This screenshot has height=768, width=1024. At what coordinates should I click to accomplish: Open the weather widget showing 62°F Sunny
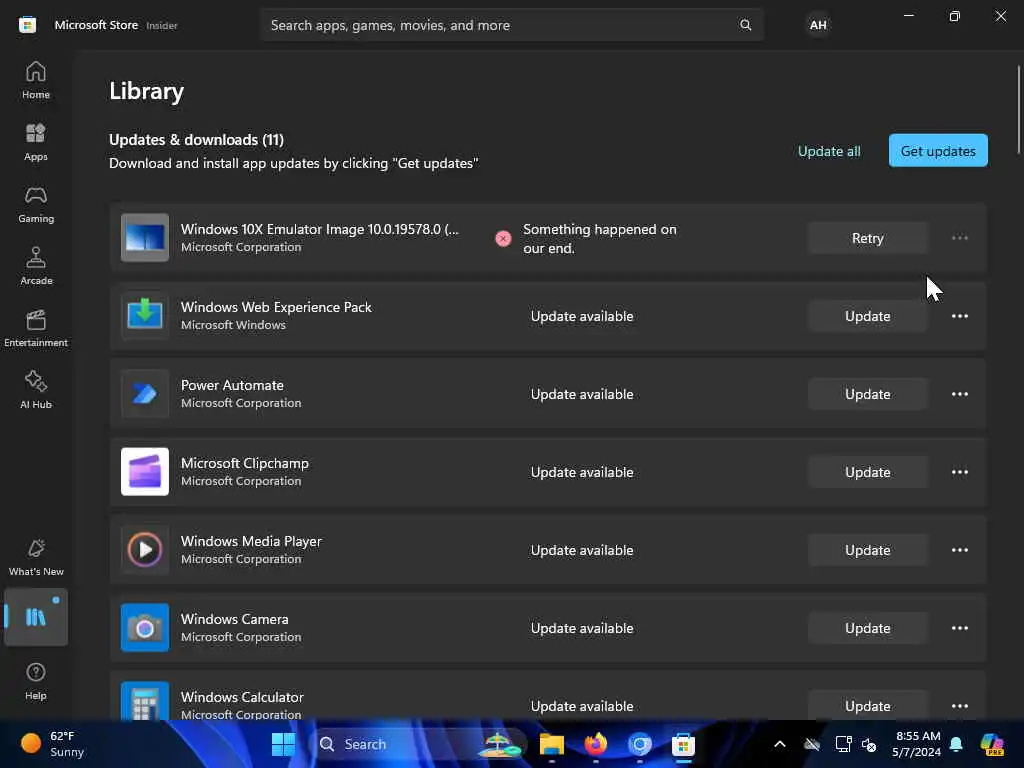pos(54,744)
